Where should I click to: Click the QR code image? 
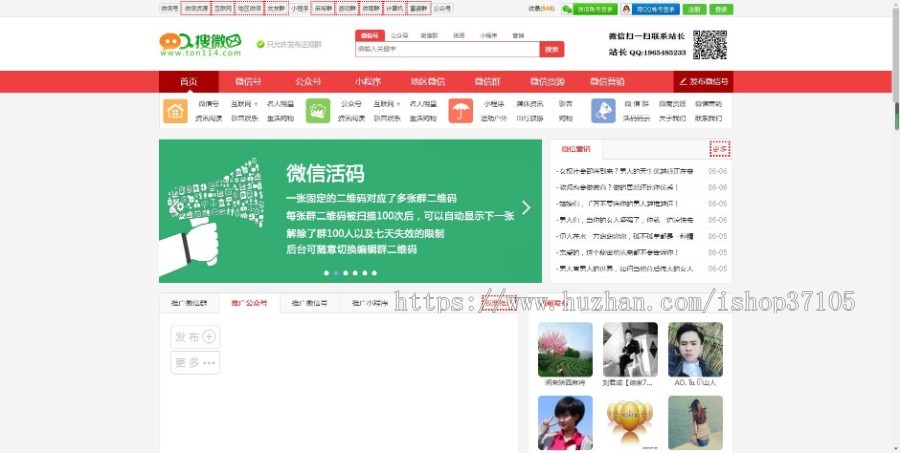[x=710, y=45]
